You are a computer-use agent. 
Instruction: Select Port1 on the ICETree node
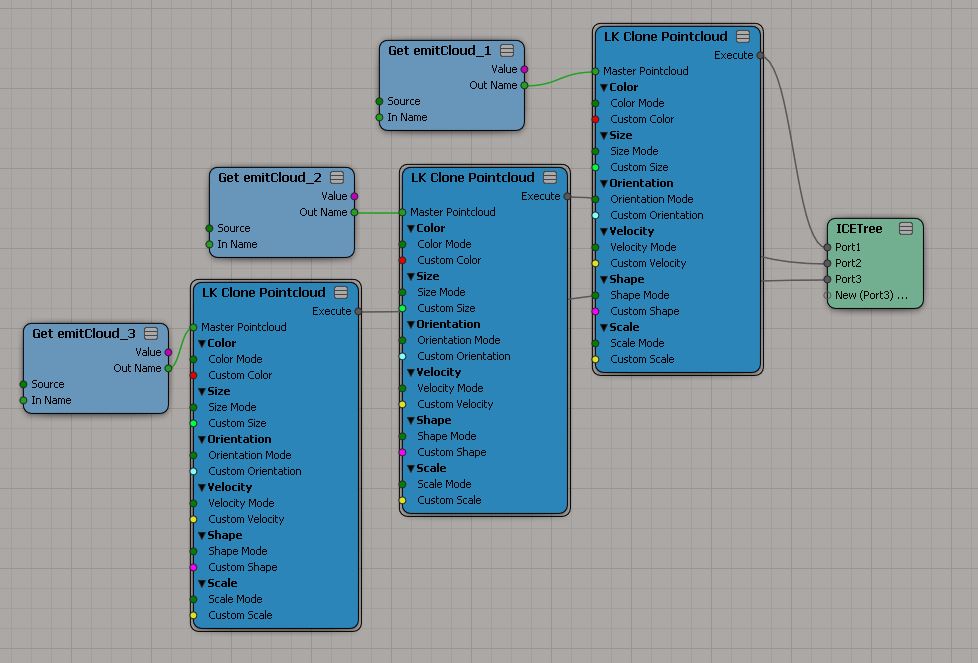(x=827, y=247)
